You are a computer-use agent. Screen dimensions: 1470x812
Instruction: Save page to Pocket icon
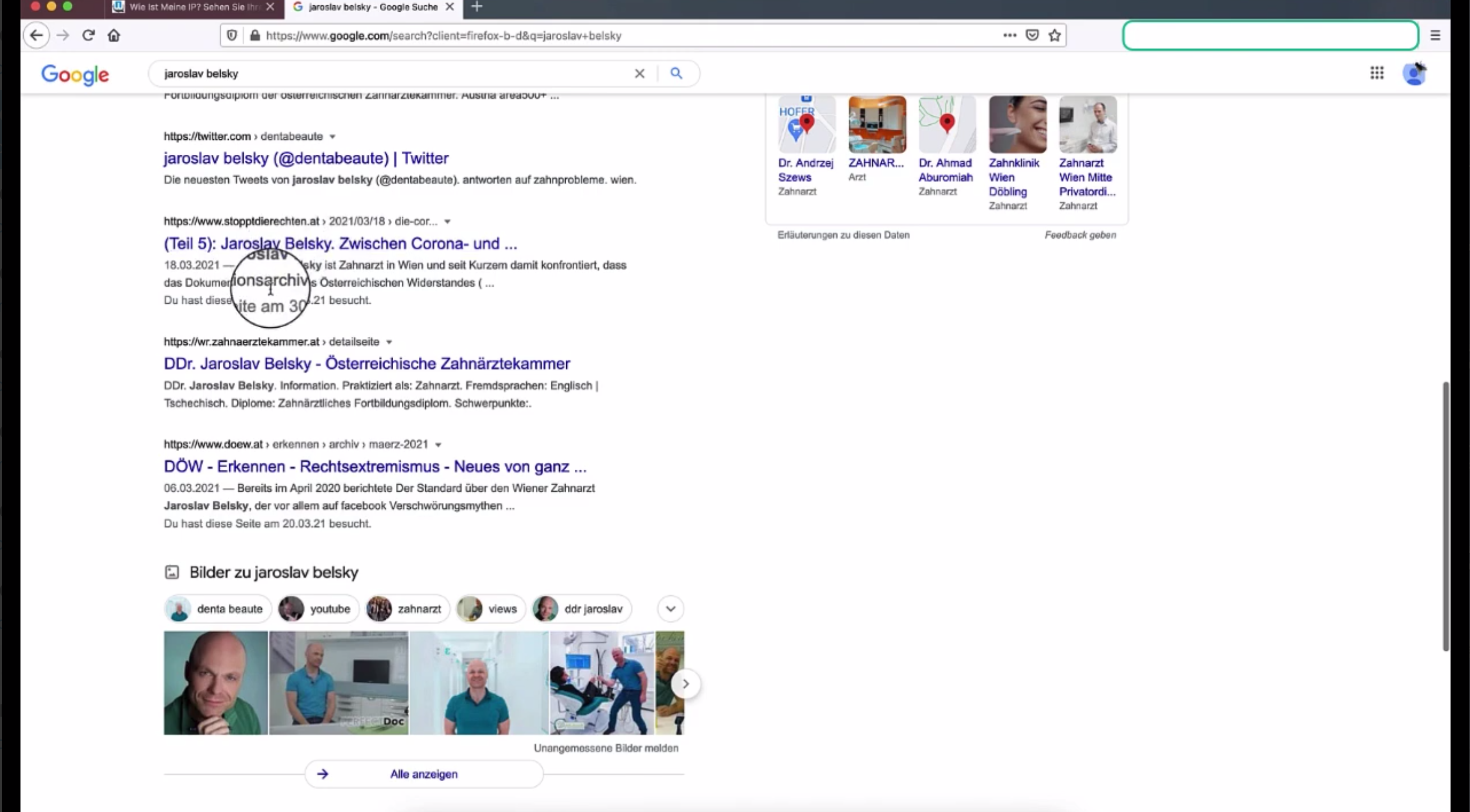click(1032, 35)
